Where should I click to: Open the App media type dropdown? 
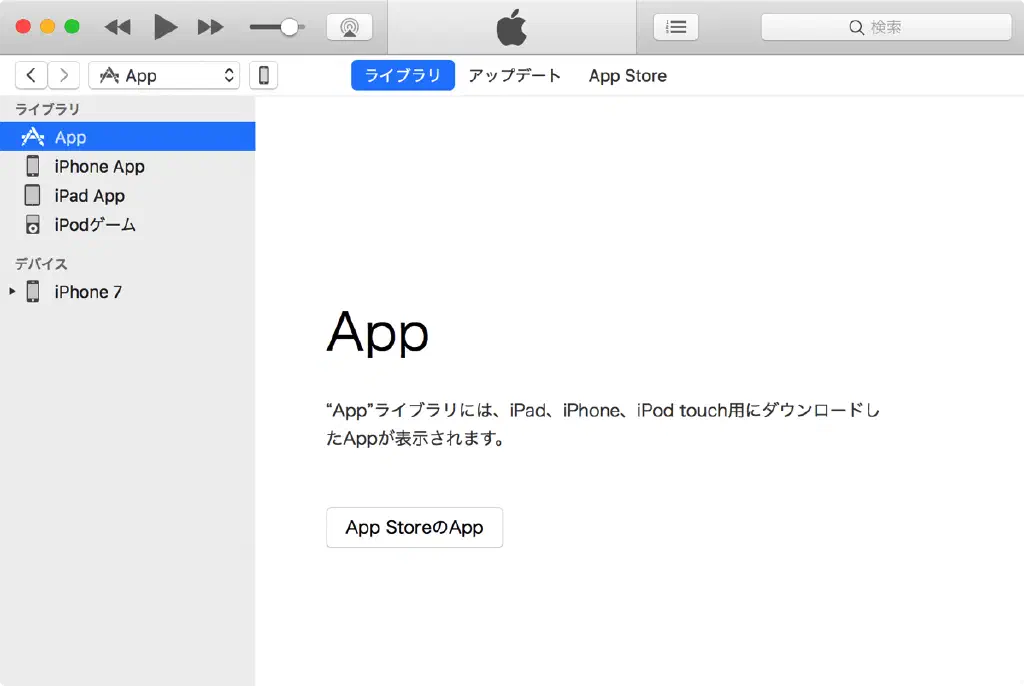click(x=164, y=75)
